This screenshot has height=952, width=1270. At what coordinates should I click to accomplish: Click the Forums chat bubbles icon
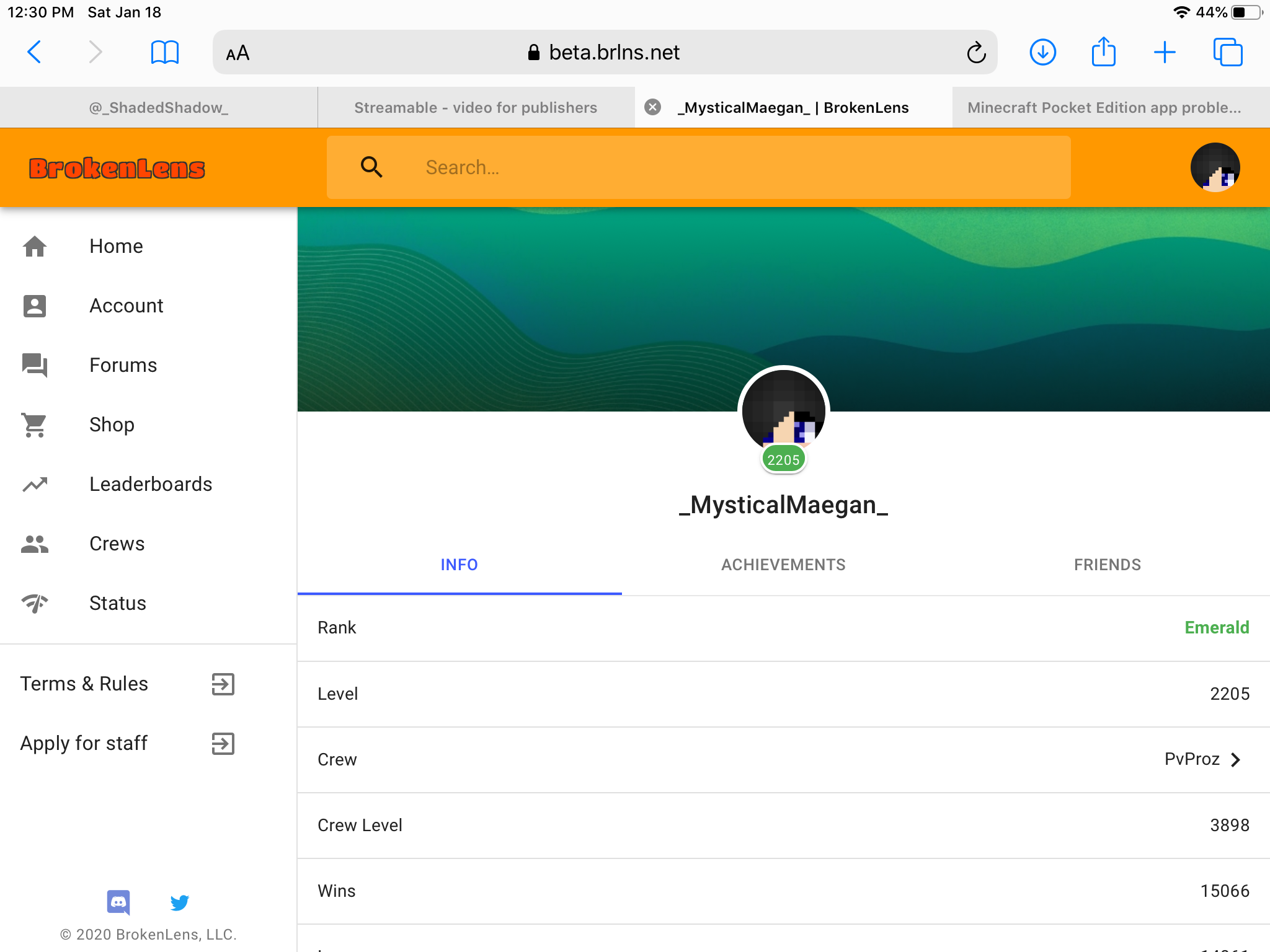pos(35,365)
